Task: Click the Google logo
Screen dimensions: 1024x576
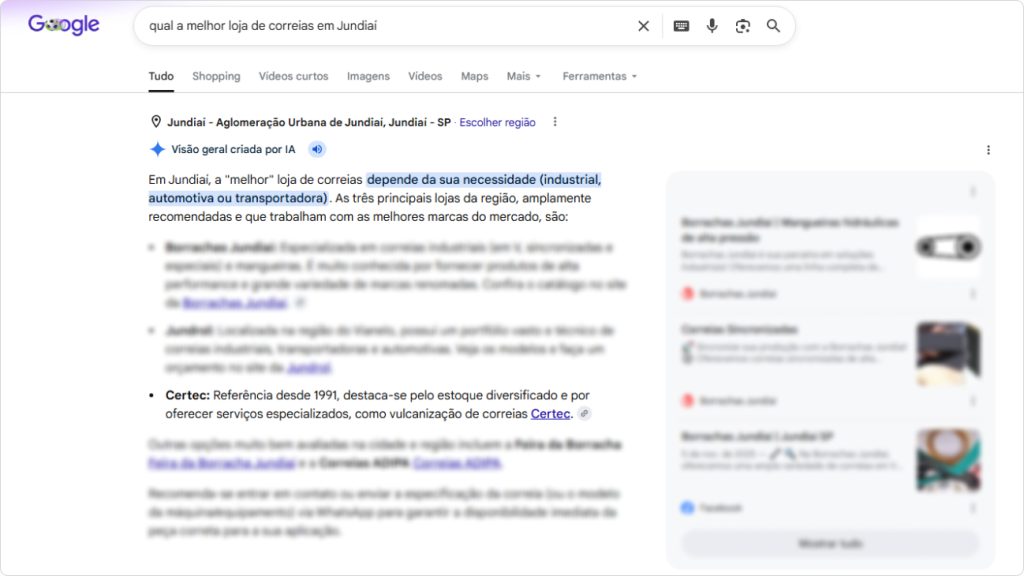Action: click(x=63, y=25)
